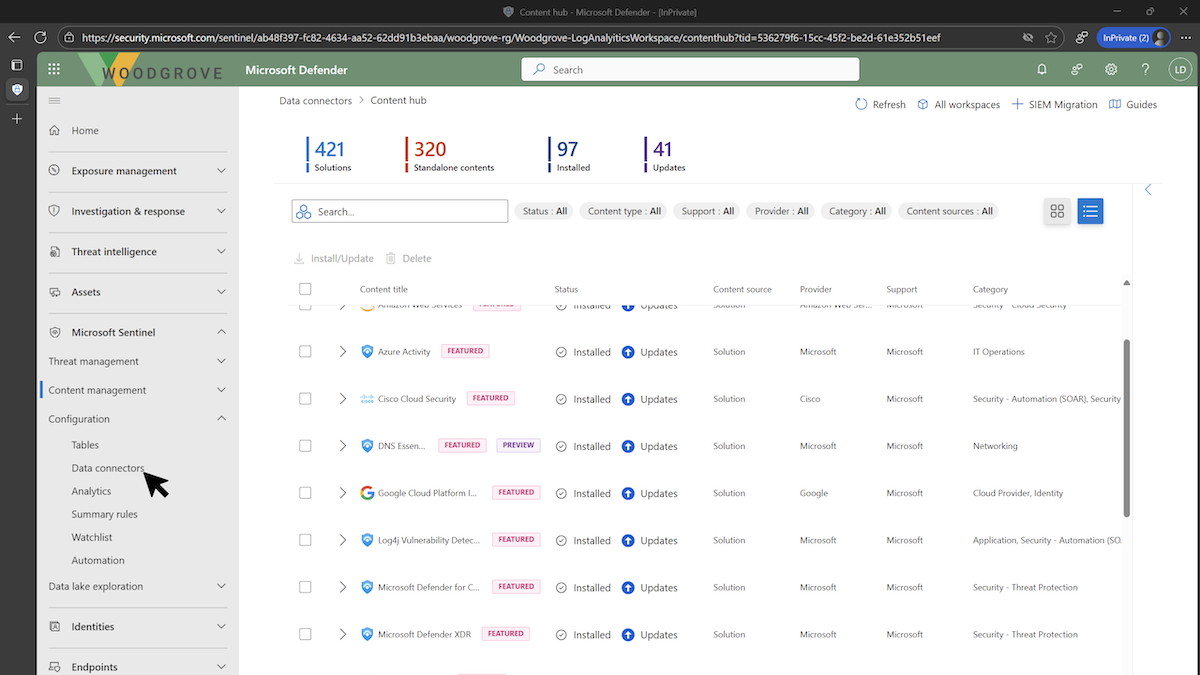Click the browser refresh icon
Viewport: 1200px width, 675px height.
click(x=41, y=37)
